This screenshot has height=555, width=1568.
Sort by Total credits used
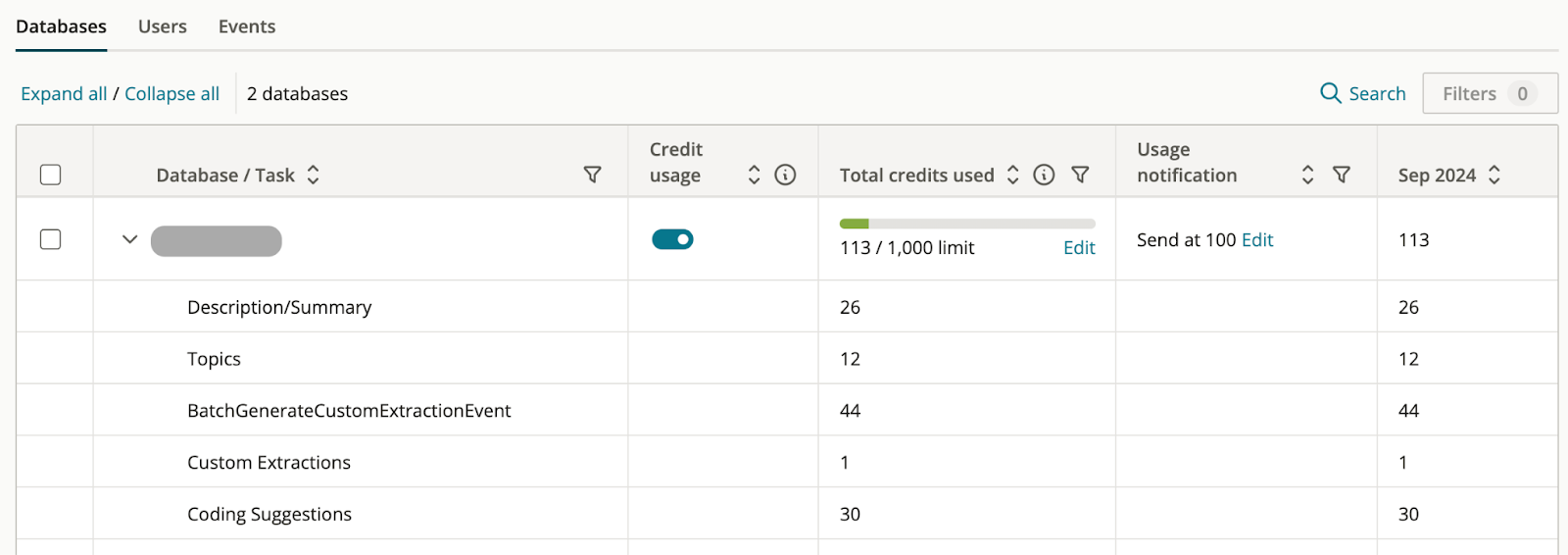[1012, 175]
